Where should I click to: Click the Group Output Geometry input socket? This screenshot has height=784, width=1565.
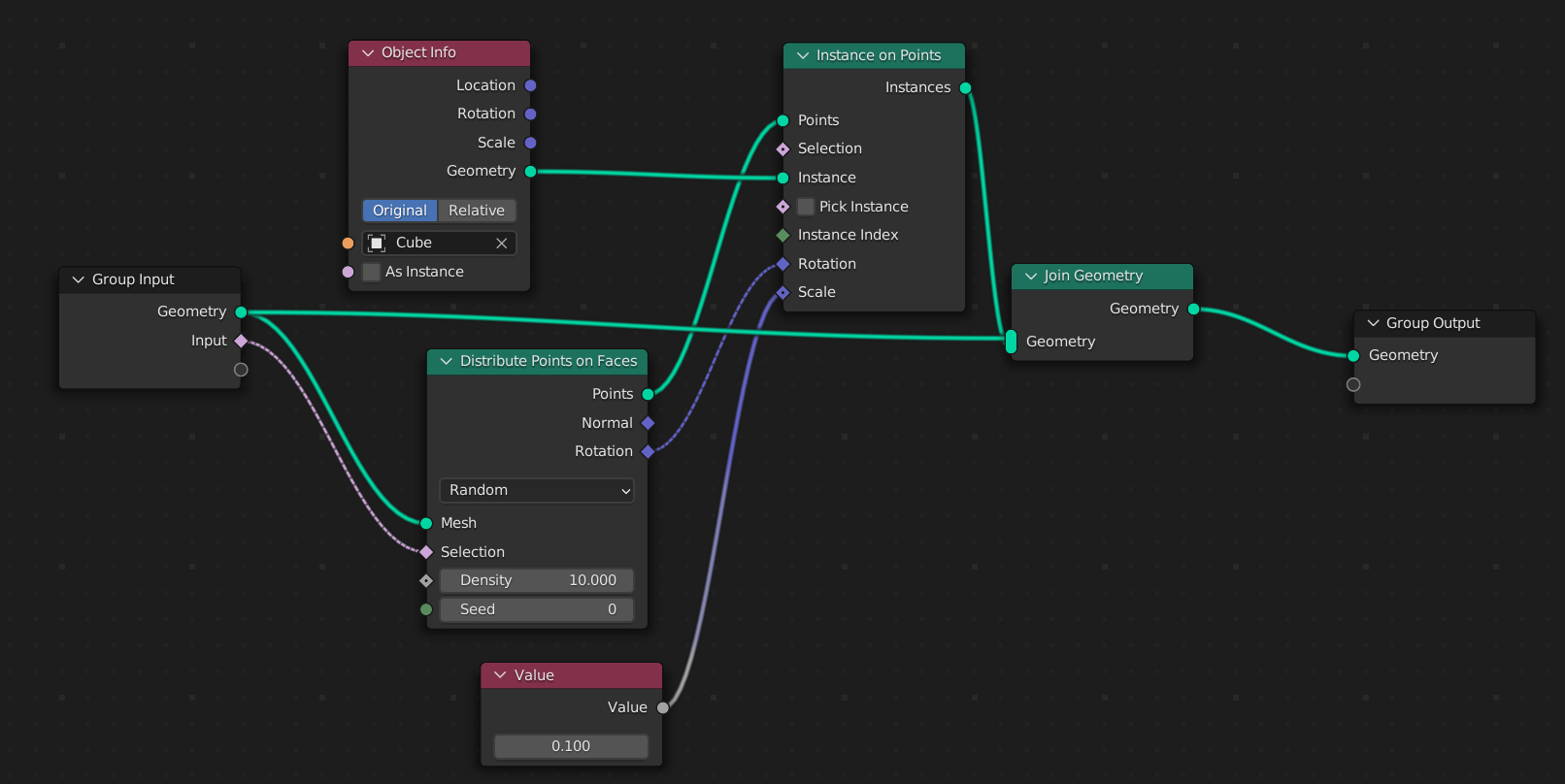1354,356
